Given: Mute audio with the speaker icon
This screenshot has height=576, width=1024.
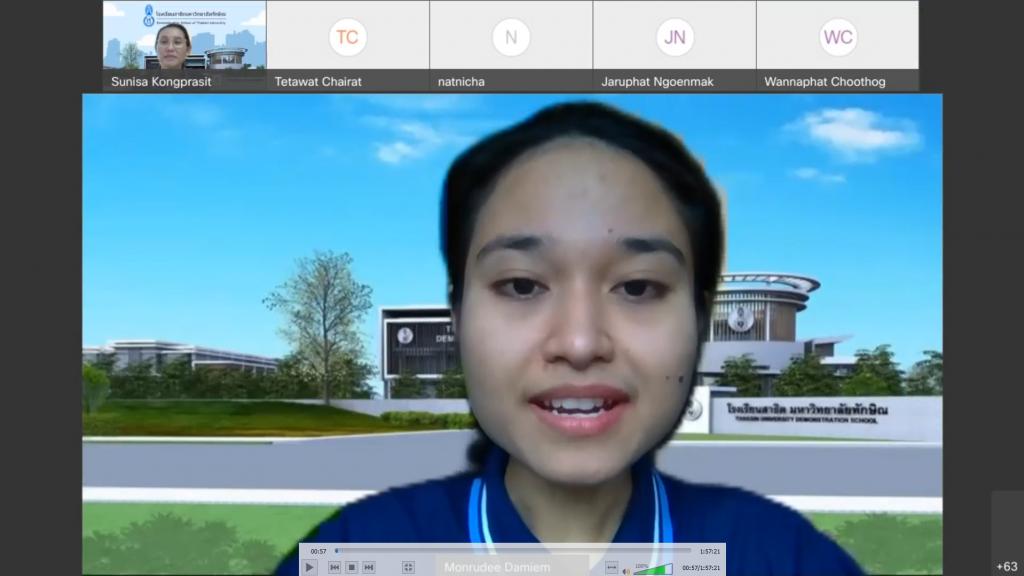Looking at the screenshot, I should click(x=626, y=570).
